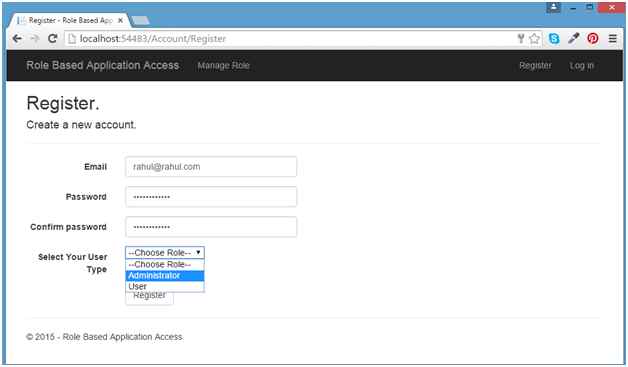Click the browser forward arrow

35,38
